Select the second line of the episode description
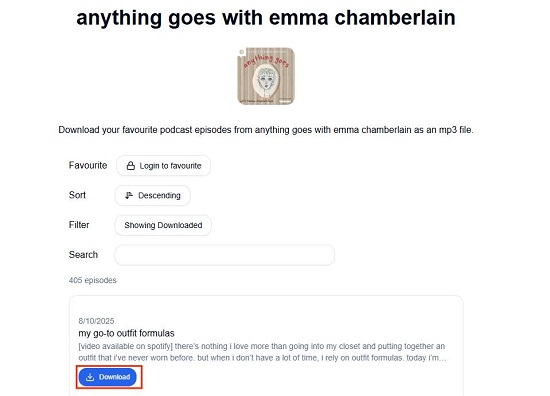The width and height of the screenshot is (550, 396). (262, 358)
